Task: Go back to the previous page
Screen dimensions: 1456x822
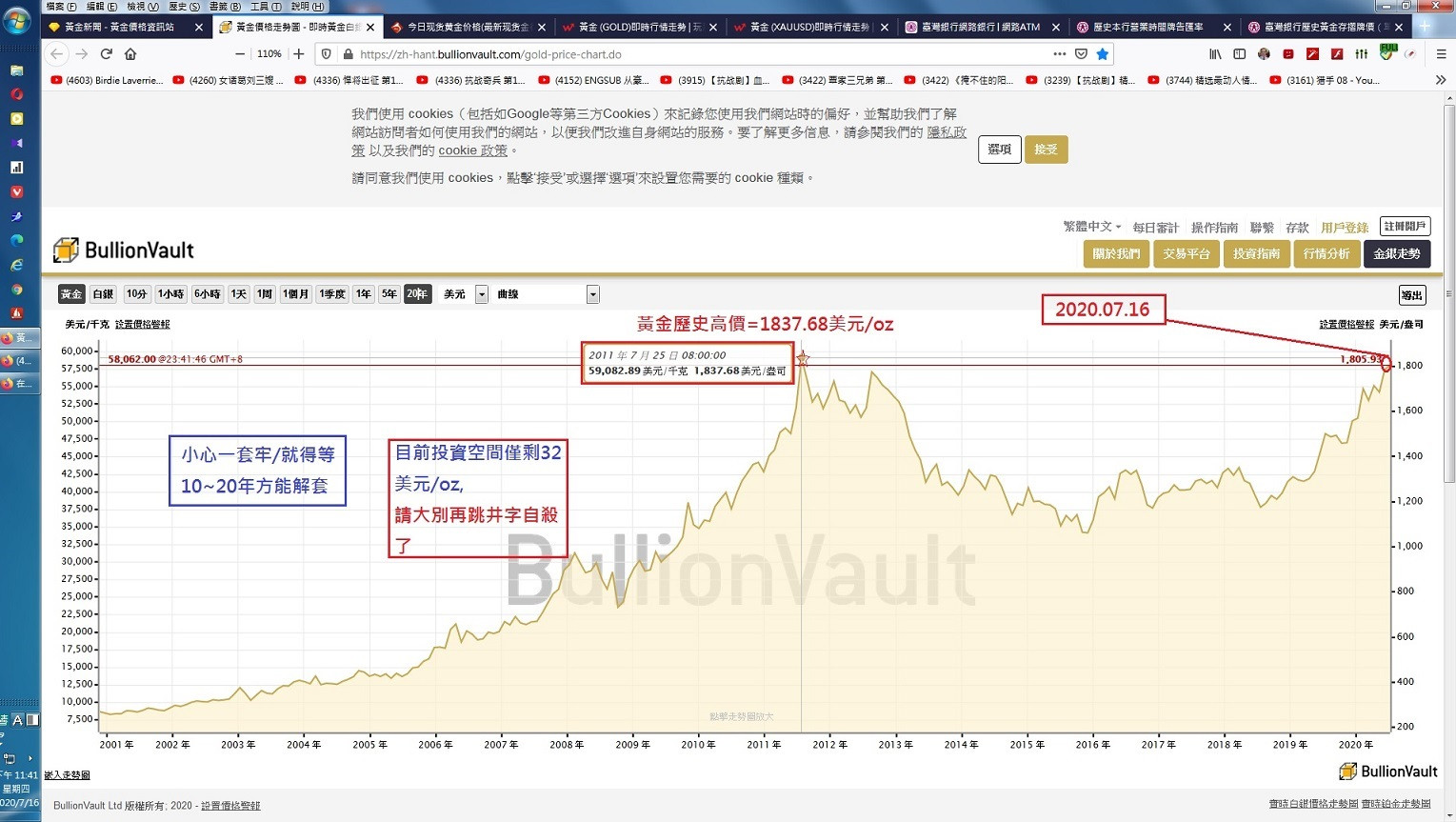Action: click(56, 54)
